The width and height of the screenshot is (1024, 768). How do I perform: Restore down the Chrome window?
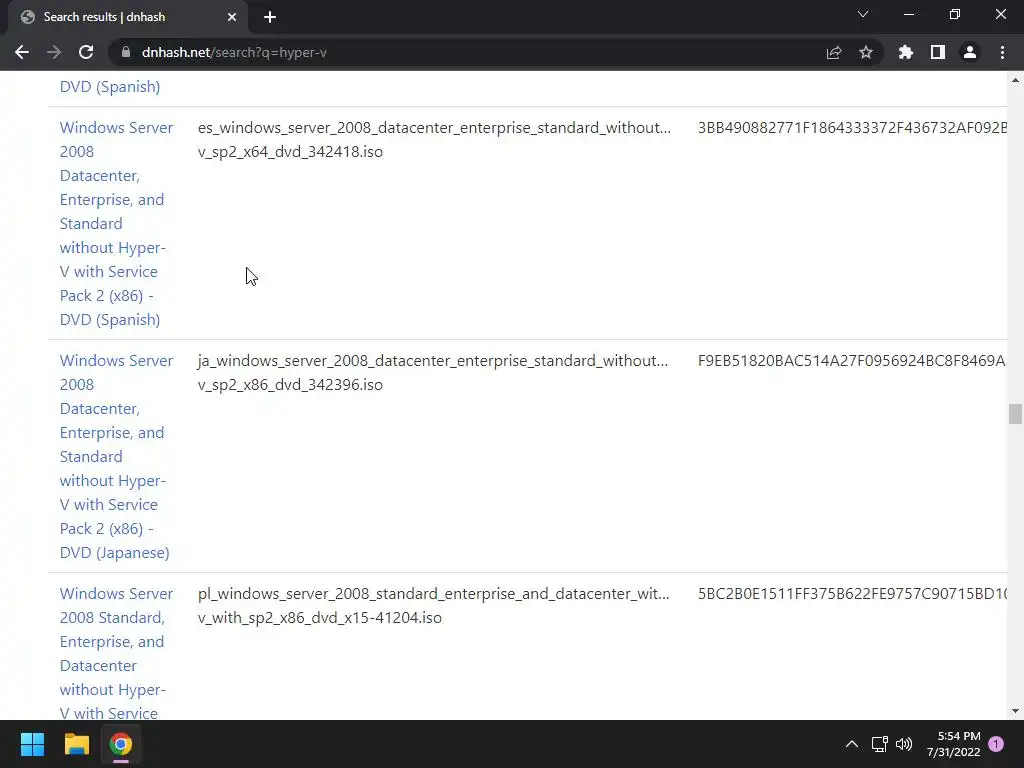click(955, 14)
